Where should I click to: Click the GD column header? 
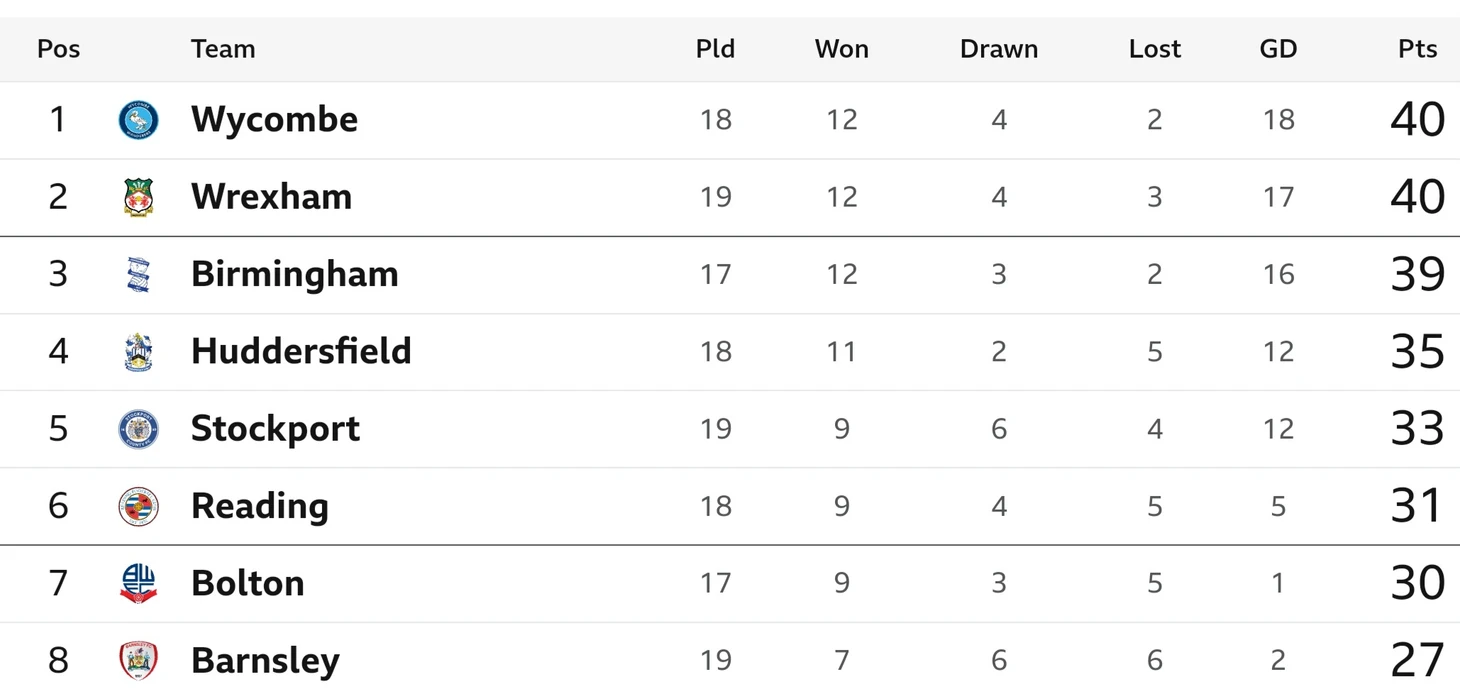tap(1278, 49)
